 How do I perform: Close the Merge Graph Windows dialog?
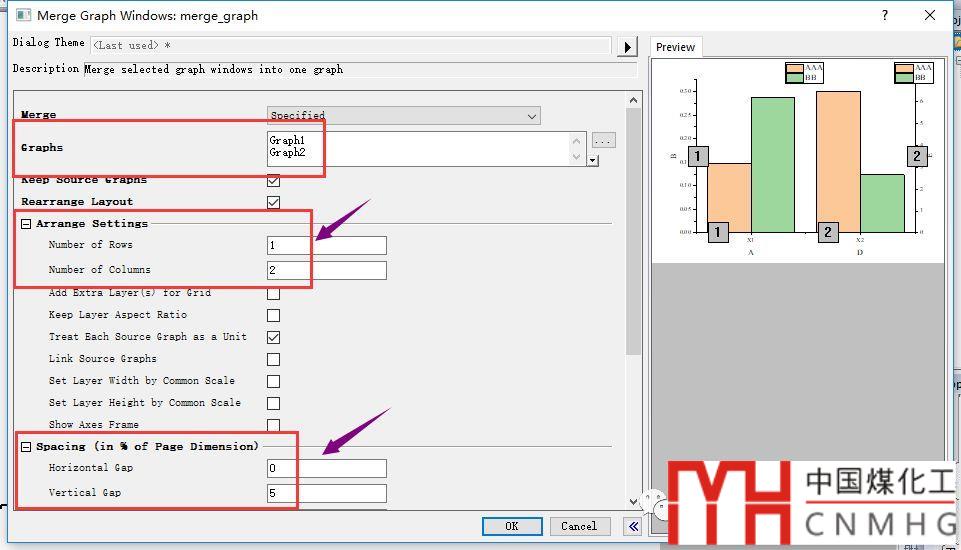click(x=930, y=15)
